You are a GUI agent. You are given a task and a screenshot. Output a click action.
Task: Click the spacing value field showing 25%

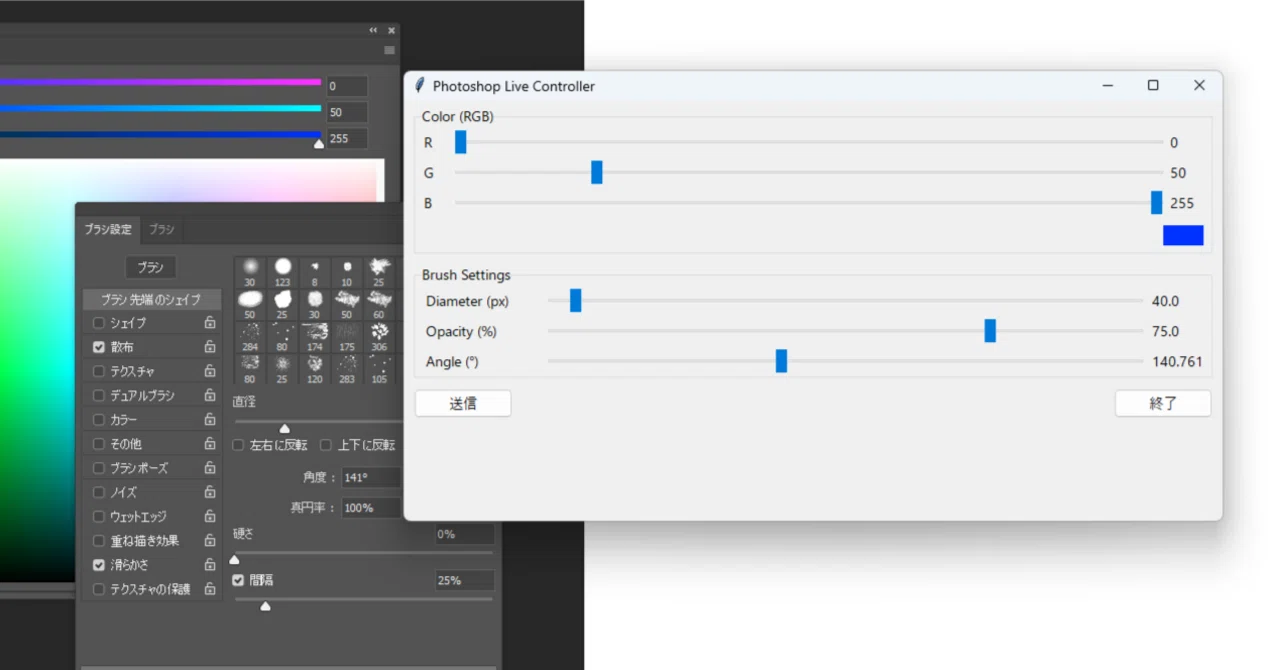pos(464,580)
